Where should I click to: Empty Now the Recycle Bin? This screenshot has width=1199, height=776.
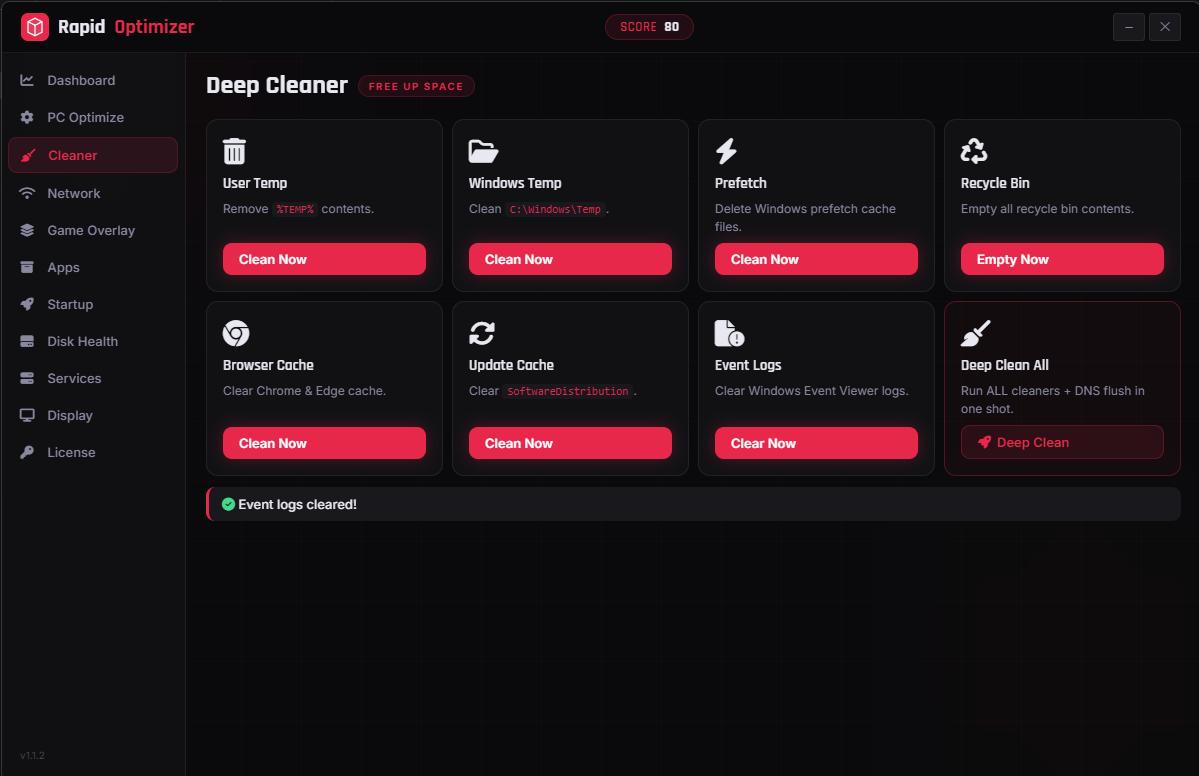[x=1062, y=259]
